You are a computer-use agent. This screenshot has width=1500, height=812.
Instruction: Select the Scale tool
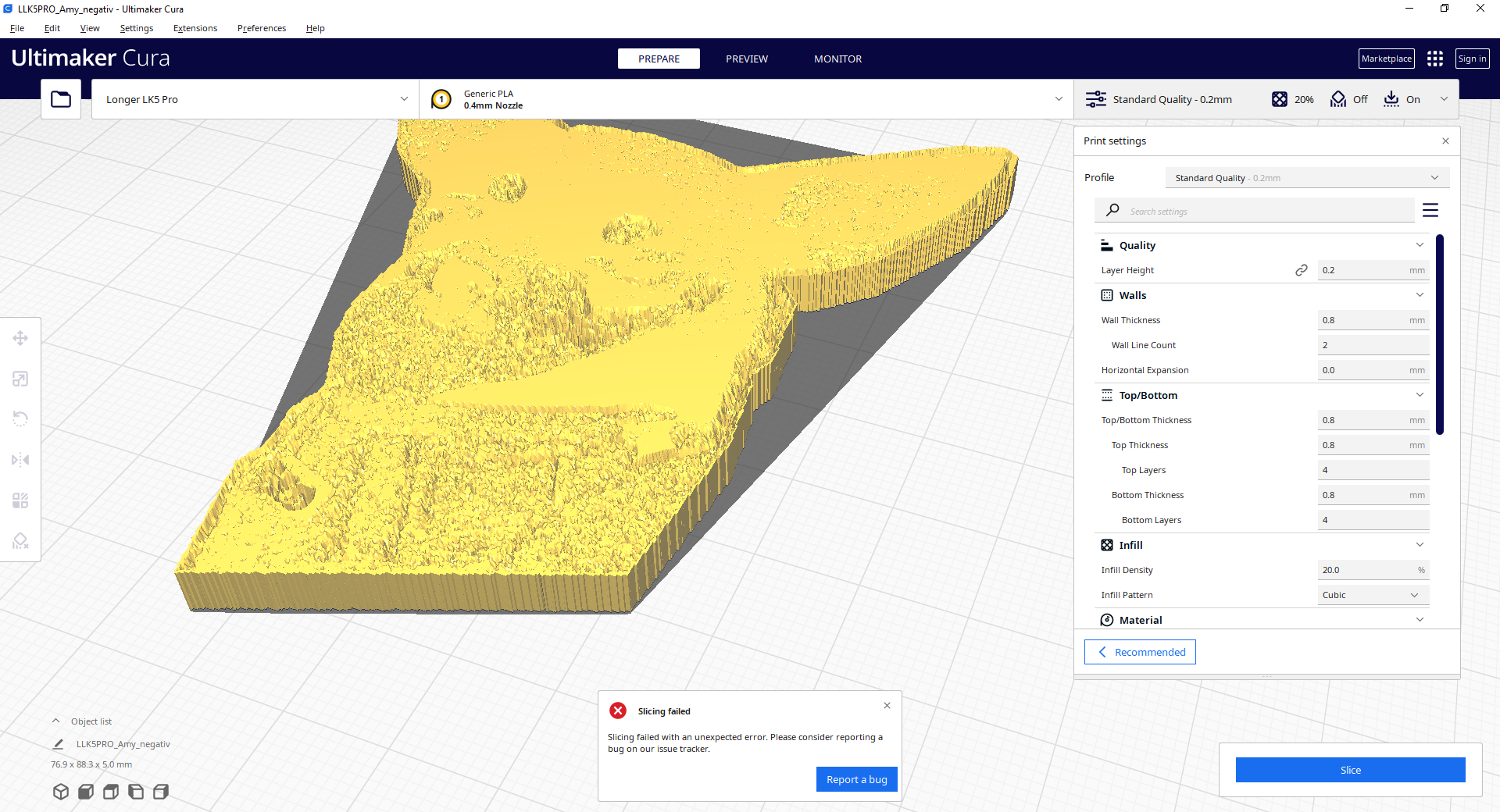click(x=20, y=379)
